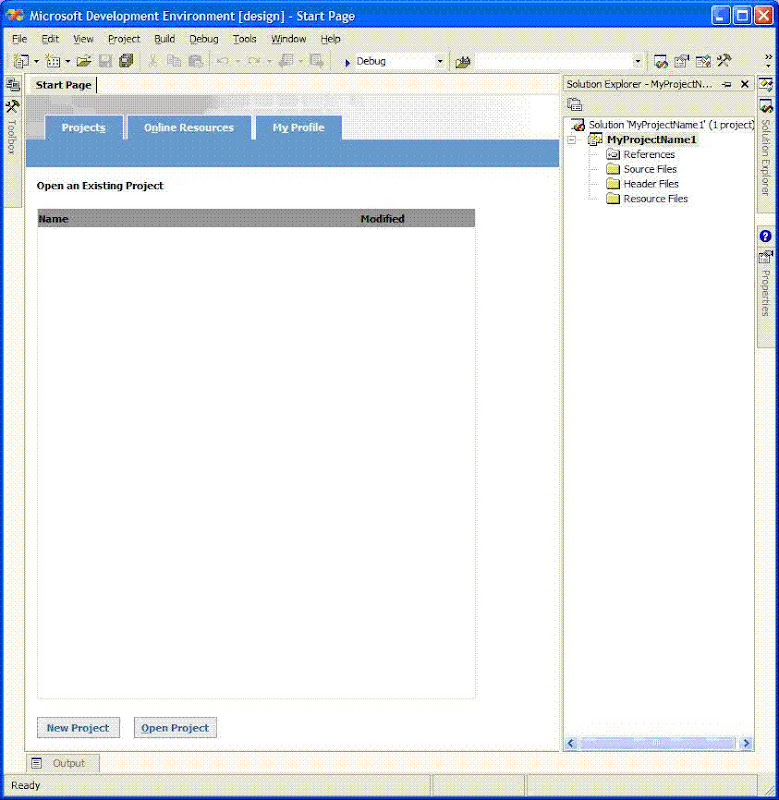779x800 pixels.
Task: Open the File menu
Action: click(19, 39)
